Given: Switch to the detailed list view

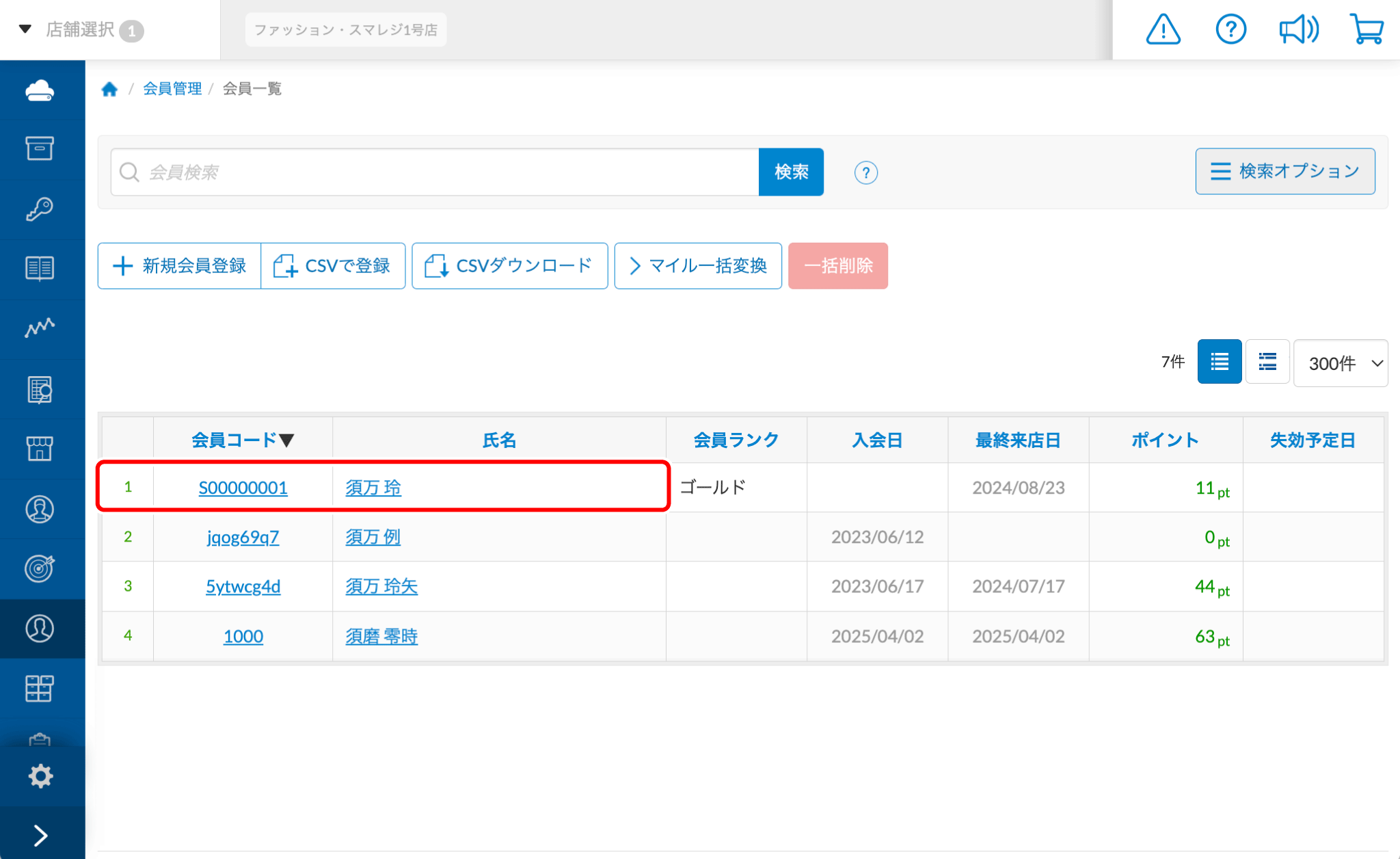Looking at the screenshot, I should 1267,362.
